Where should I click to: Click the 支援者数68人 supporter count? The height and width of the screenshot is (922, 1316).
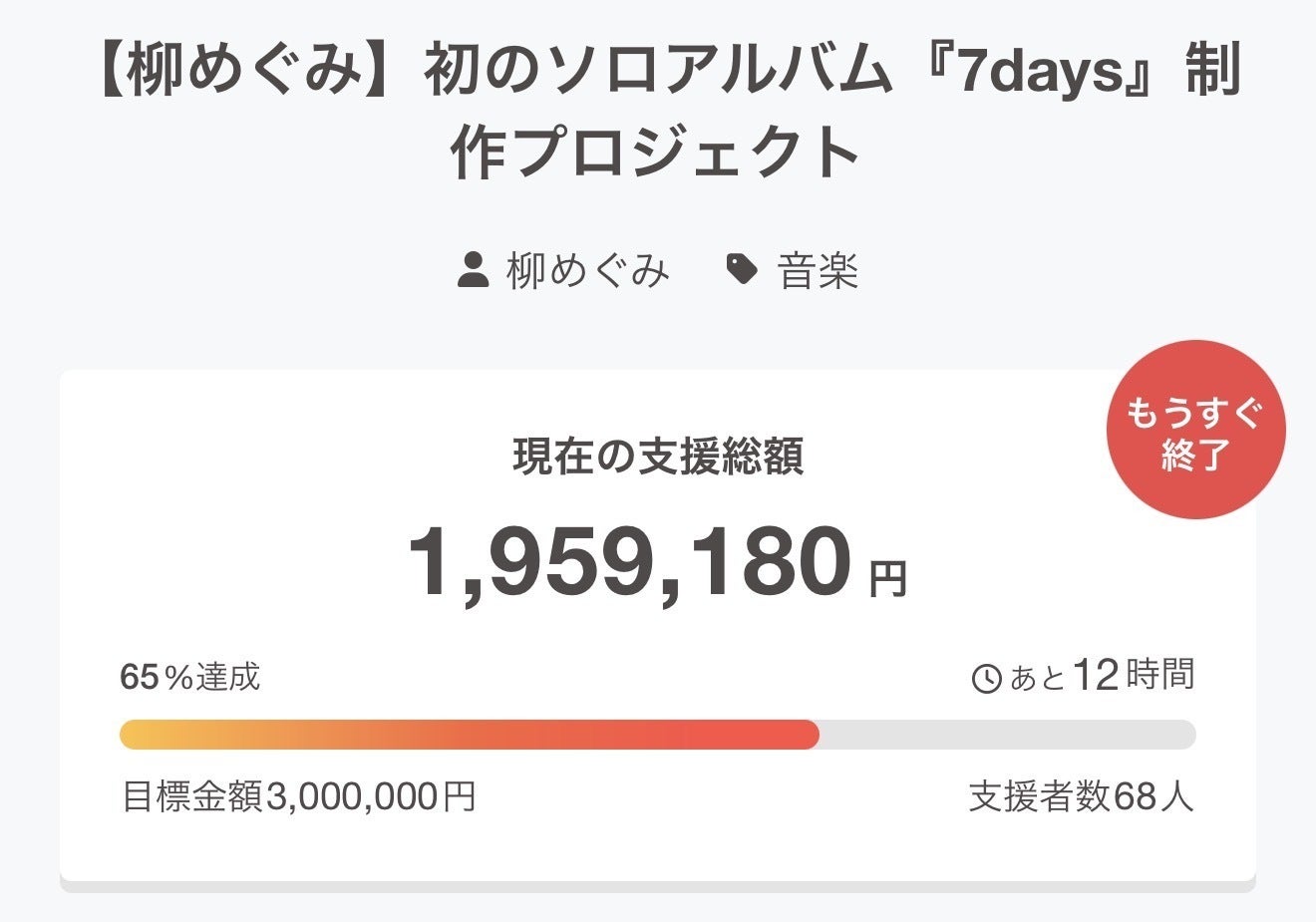(1081, 796)
